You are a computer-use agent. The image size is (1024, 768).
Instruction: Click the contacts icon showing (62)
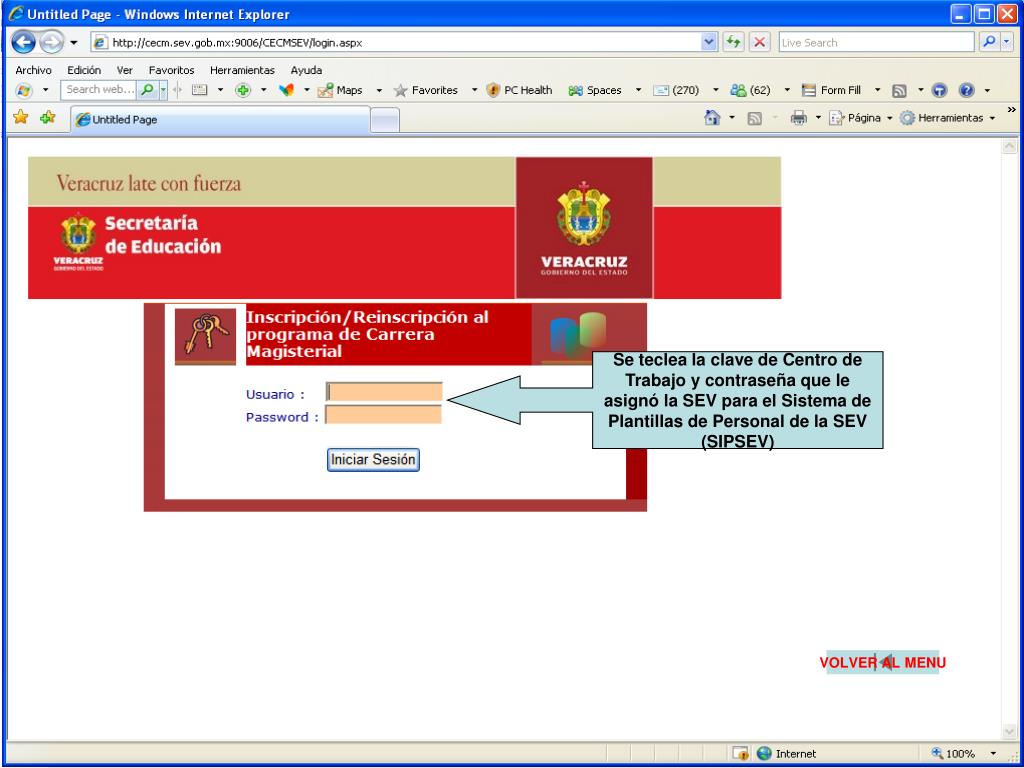pyautogui.click(x=750, y=90)
